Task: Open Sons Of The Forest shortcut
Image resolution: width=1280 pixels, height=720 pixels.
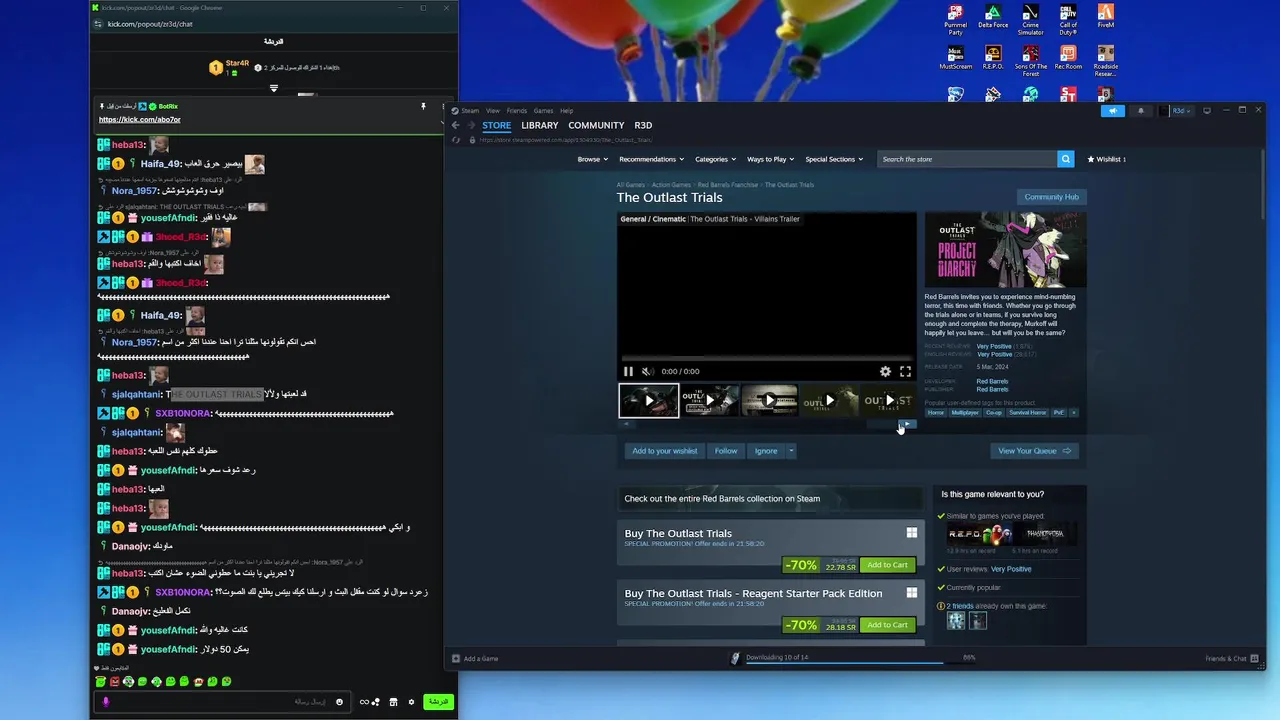Action: pos(1030,61)
